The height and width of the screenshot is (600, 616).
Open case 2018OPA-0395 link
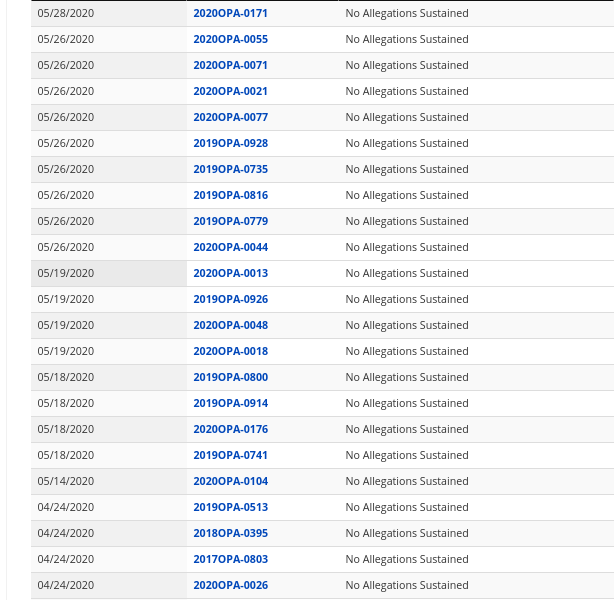[231, 533]
